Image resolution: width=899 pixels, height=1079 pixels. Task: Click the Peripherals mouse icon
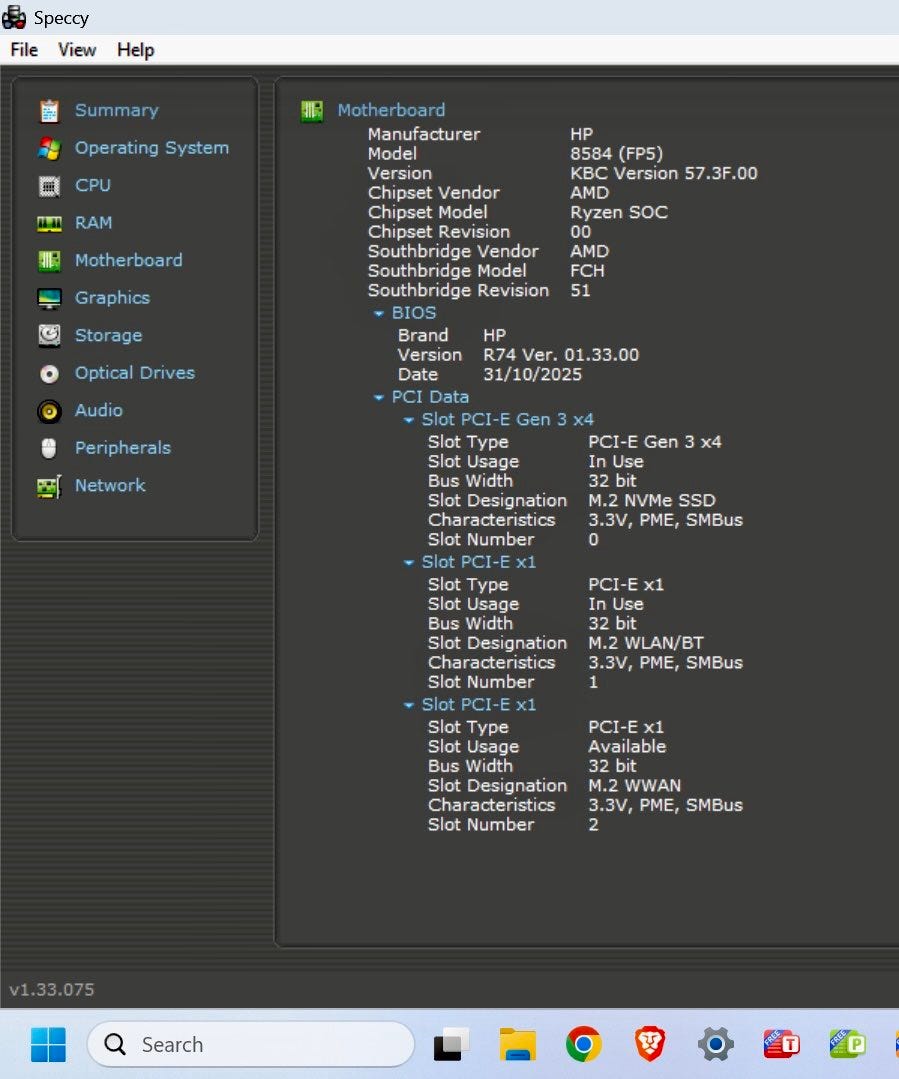tap(49, 448)
